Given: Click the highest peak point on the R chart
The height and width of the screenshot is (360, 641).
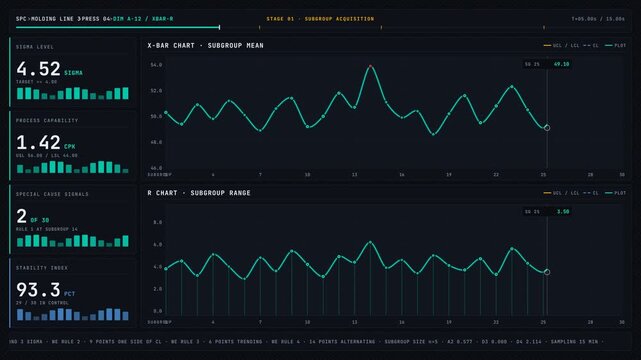Looking at the screenshot, I should pyautogui.click(x=370, y=242).
